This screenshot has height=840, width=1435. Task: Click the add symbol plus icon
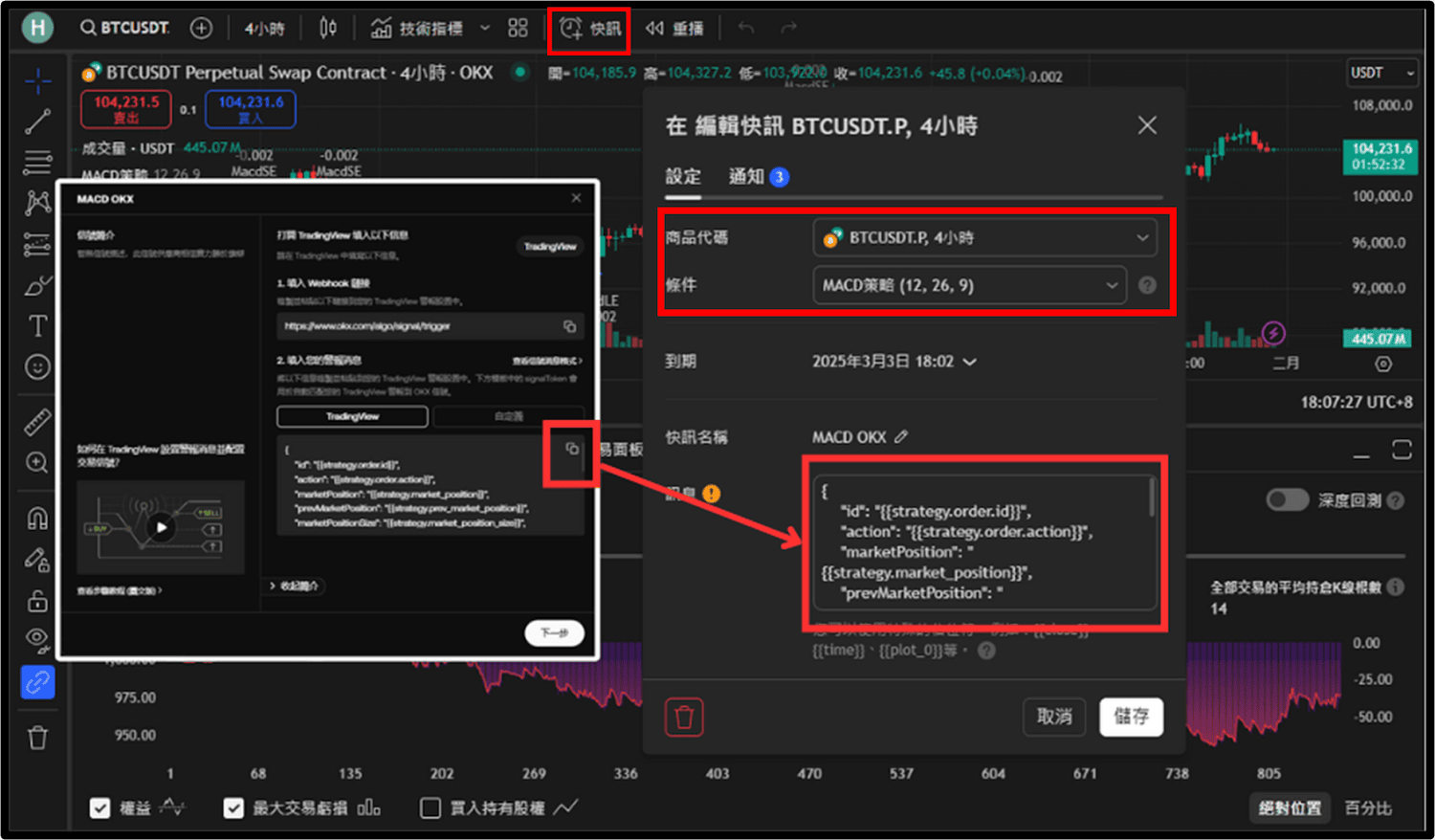coord(201,28)
